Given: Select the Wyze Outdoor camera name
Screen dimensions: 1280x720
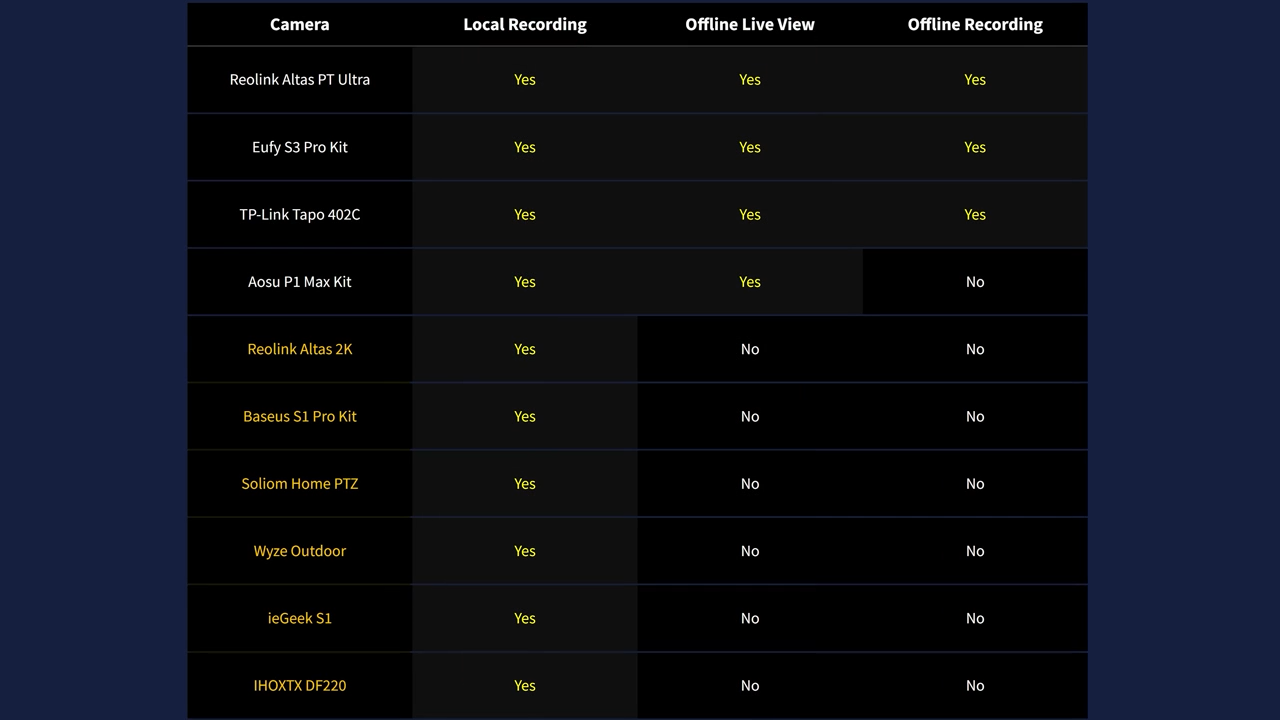Looking at the screenshot, I should [300, 551].
